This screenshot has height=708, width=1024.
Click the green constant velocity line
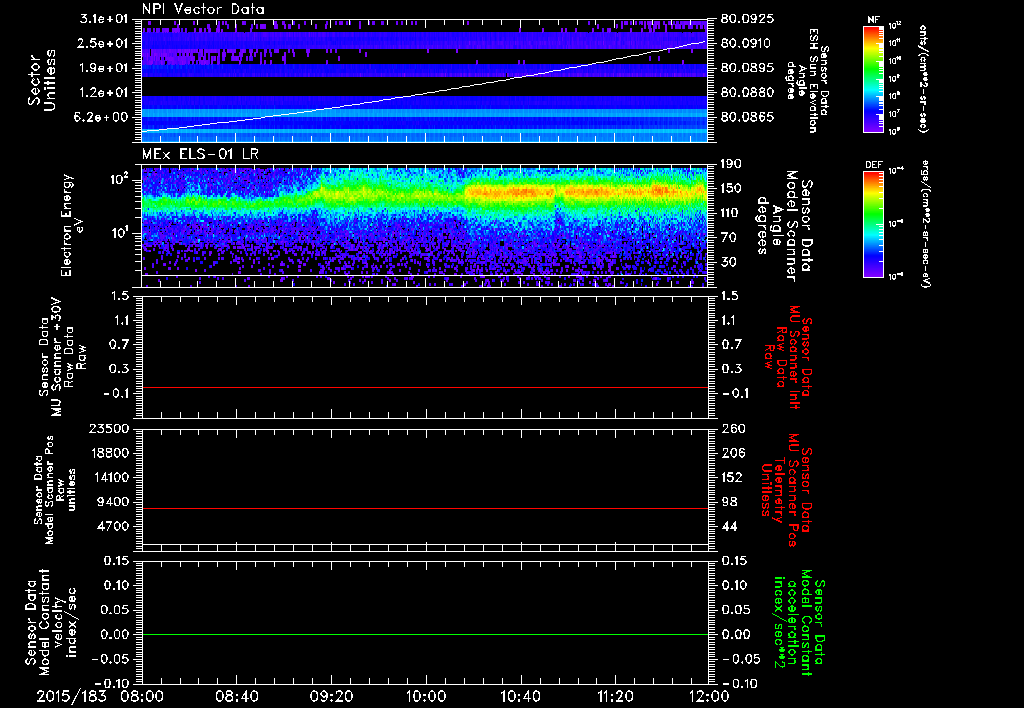point(425,635)
